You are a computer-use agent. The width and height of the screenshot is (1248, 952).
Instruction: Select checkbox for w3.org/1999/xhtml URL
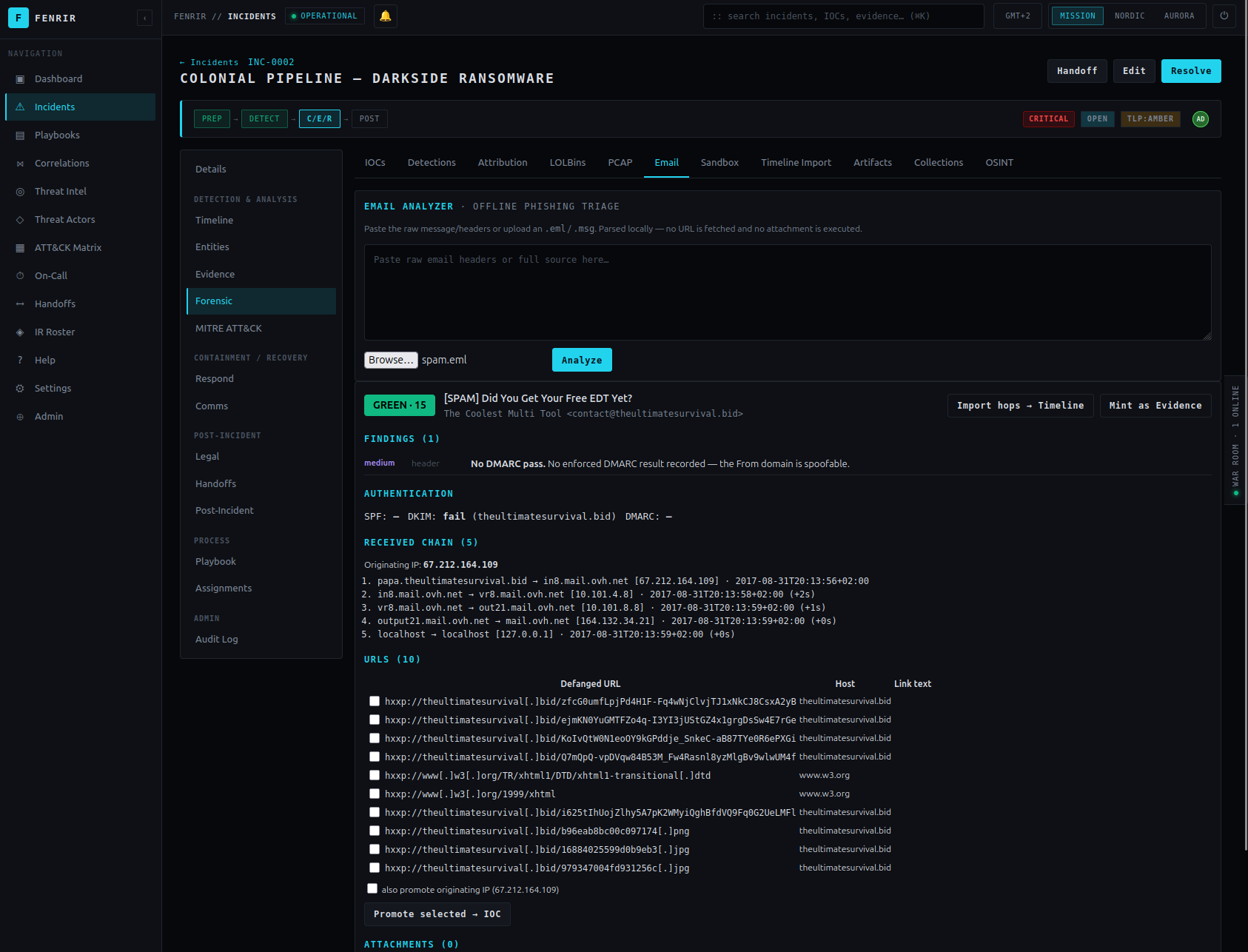(x=375, y=794)
